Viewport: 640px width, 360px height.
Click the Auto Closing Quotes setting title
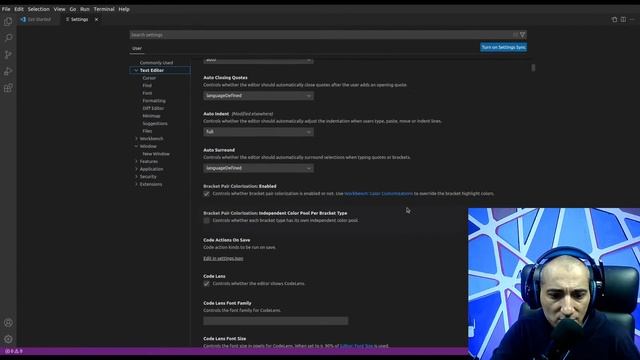point(225,78)
